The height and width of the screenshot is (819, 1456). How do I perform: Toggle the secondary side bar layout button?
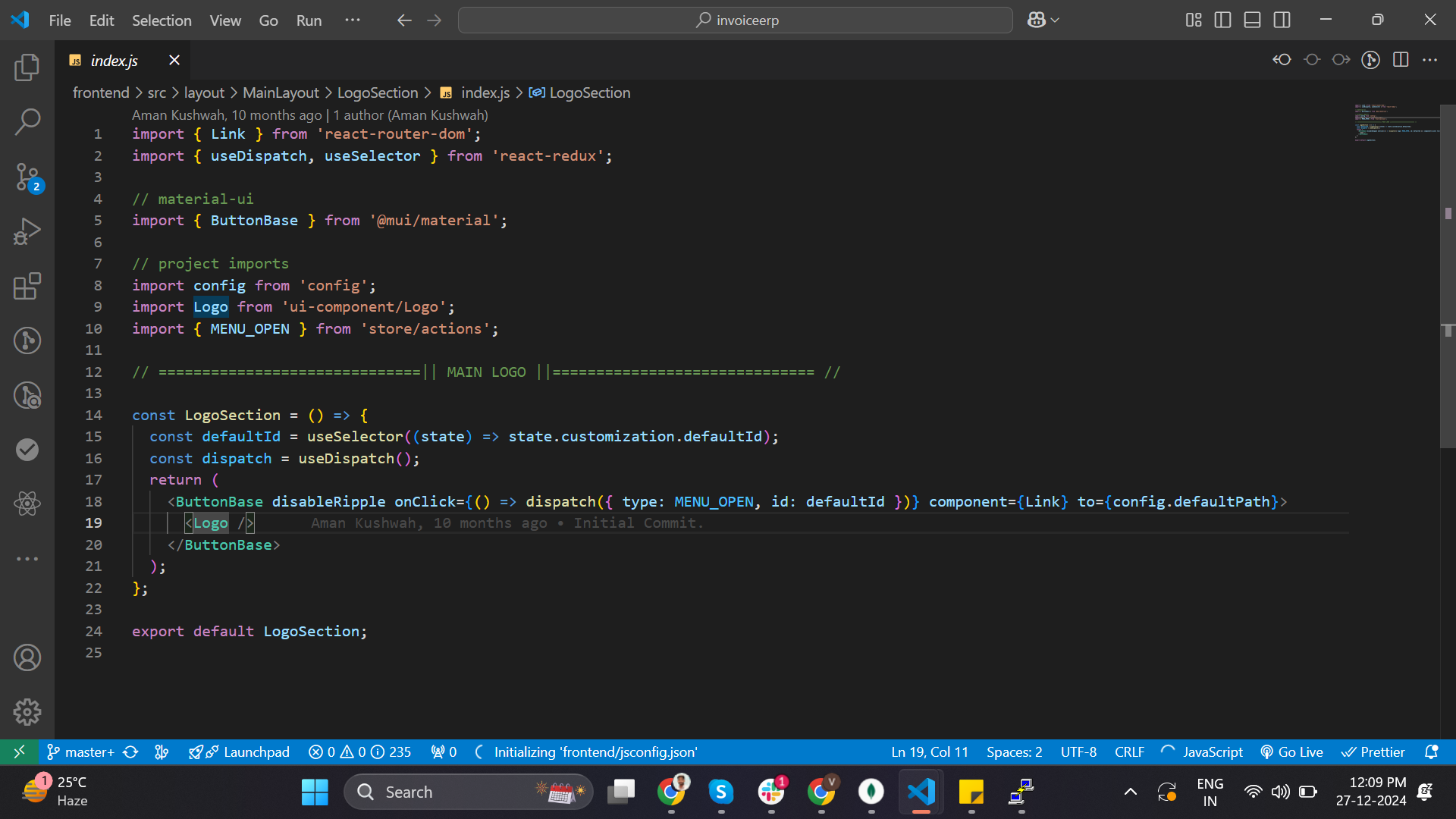pos(1282,20)
